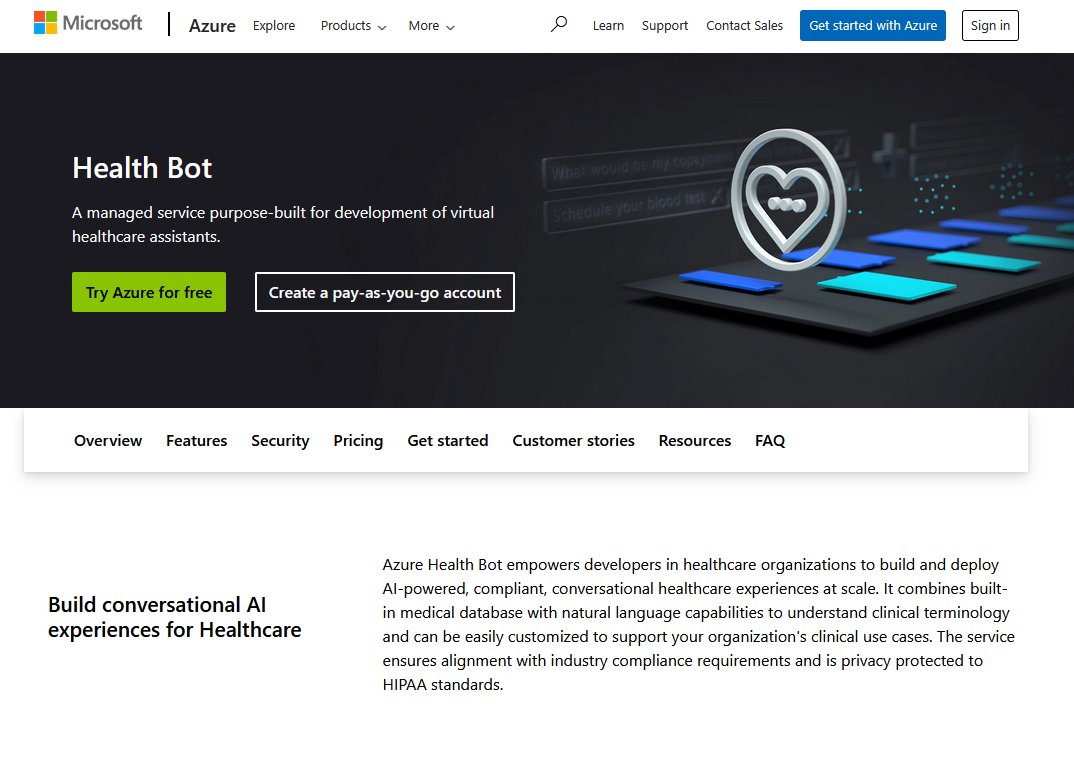This screenshot has height=769, width=1074.
Task: Click Get started with Azure button
Action: (873, 25)
